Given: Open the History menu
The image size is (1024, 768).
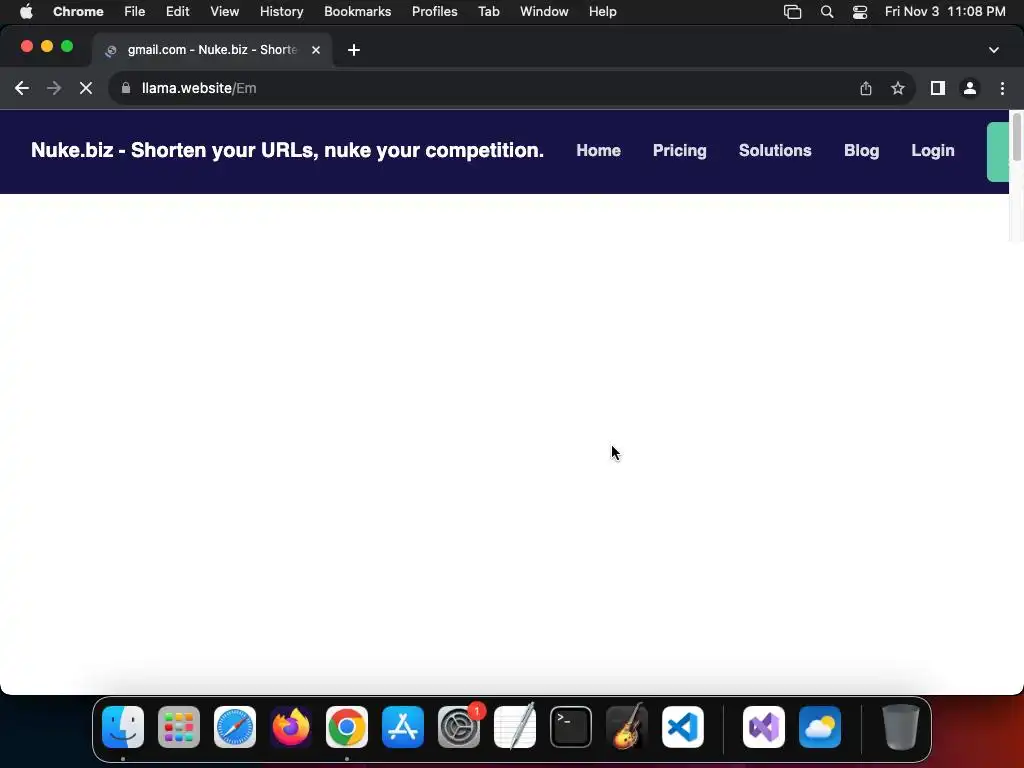Looking at the screenshot, I should [281, 12].
